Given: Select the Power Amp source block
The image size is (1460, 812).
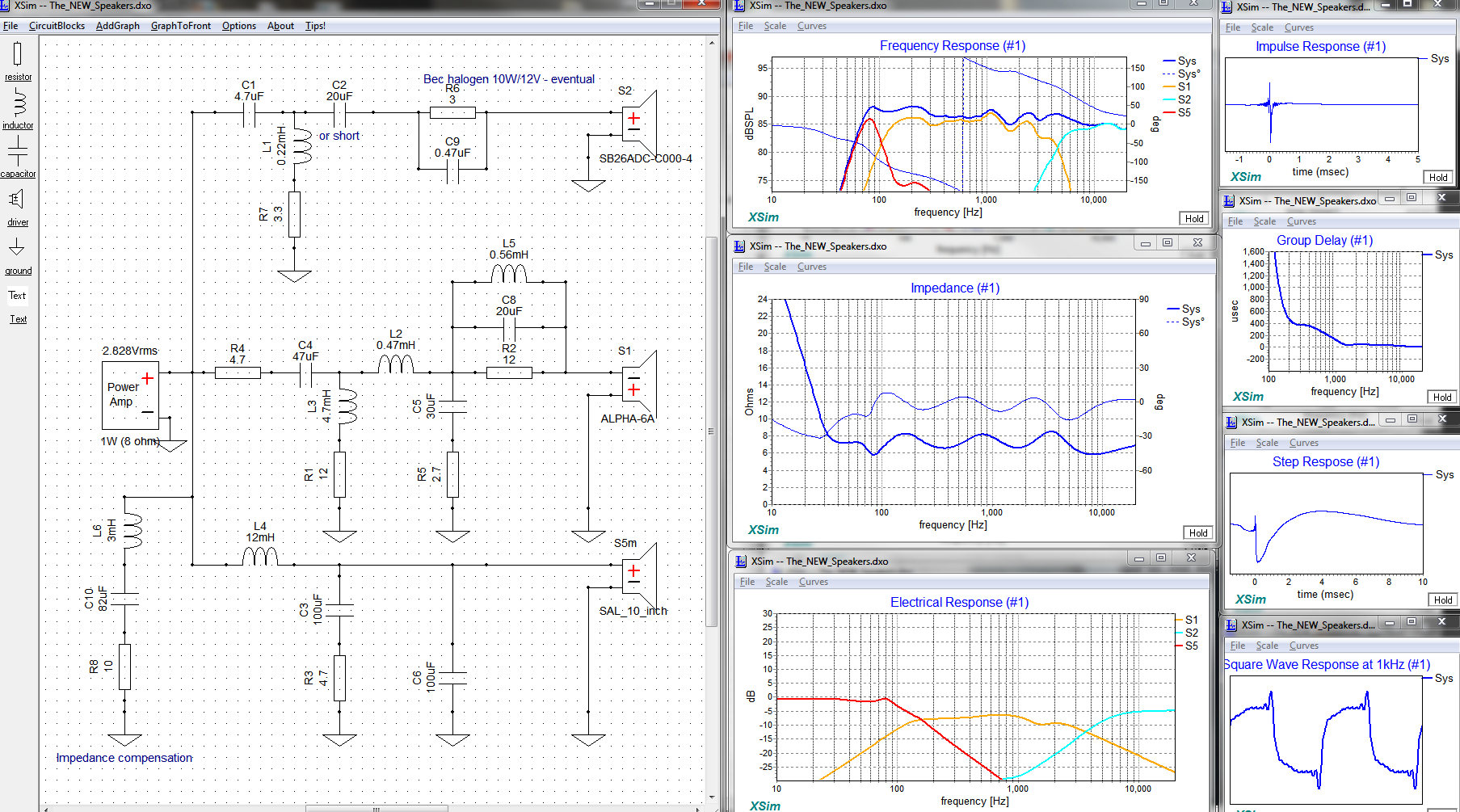Looking at the screenshot, I should (x=130, y=395).
